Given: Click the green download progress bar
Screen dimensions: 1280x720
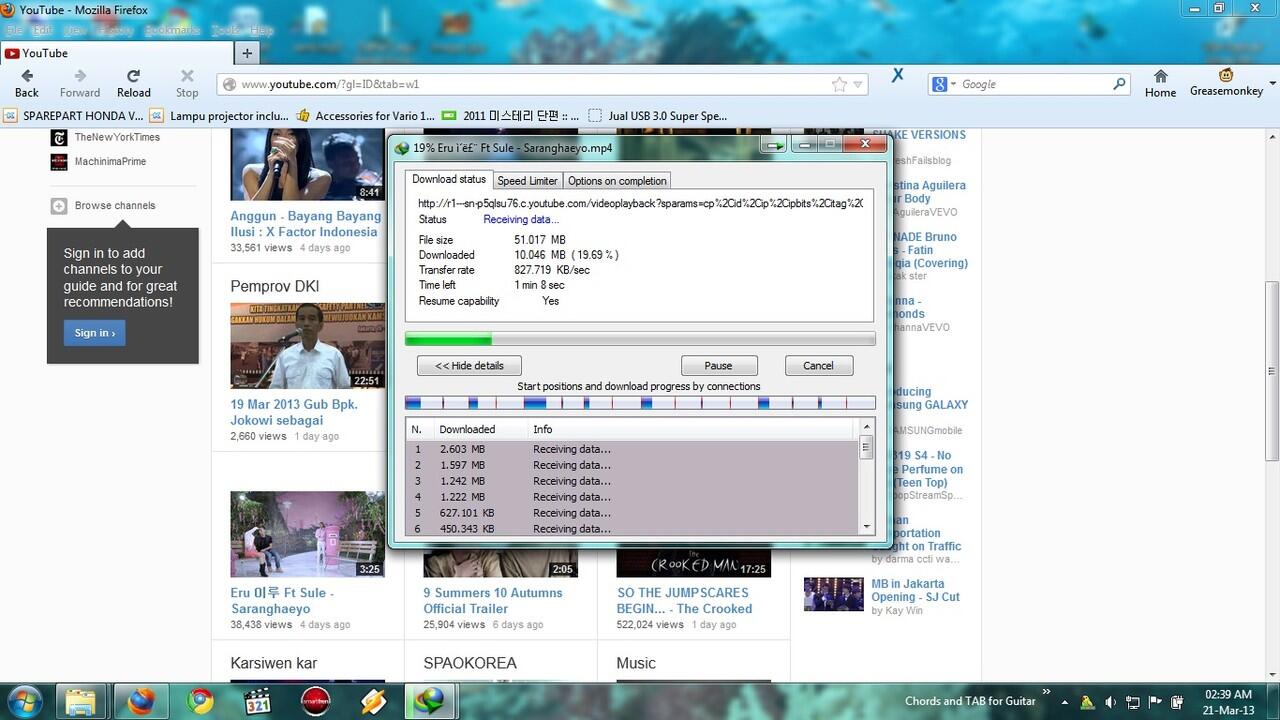Looking at the screenshot, I should click(x=640, y=339).
